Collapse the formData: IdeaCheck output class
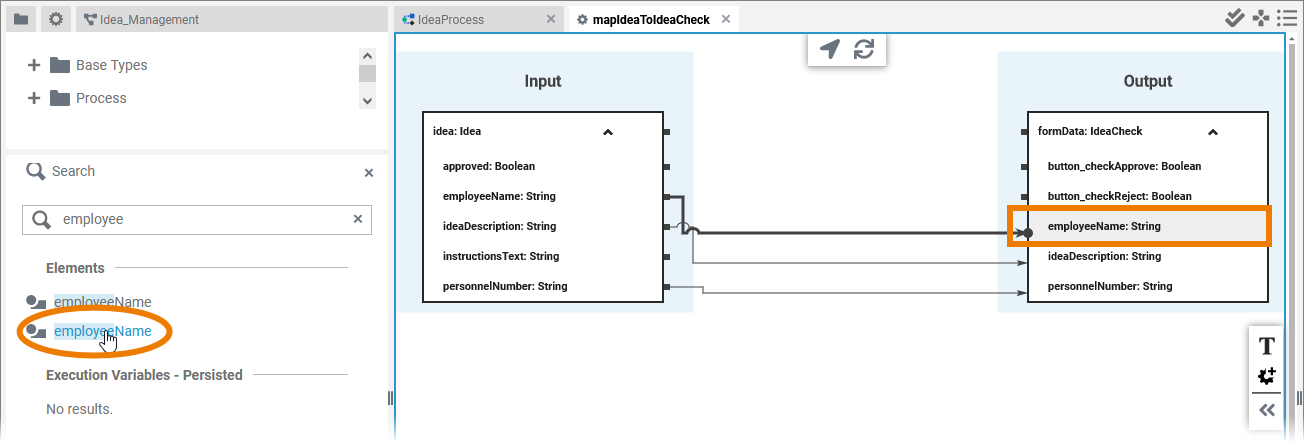1304x443 pixels. pyautogui.click(x=1212, y=131)
